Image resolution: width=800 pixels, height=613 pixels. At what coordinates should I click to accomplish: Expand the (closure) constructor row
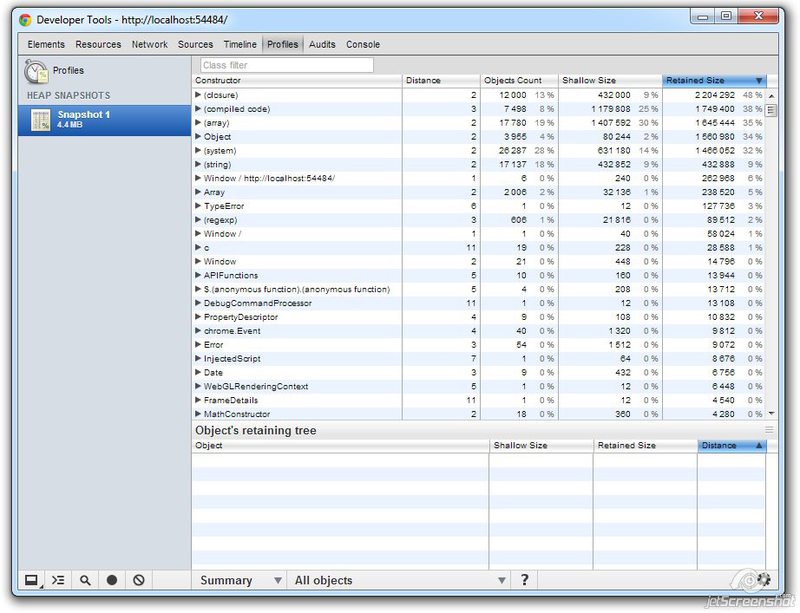tap(197, 95)
